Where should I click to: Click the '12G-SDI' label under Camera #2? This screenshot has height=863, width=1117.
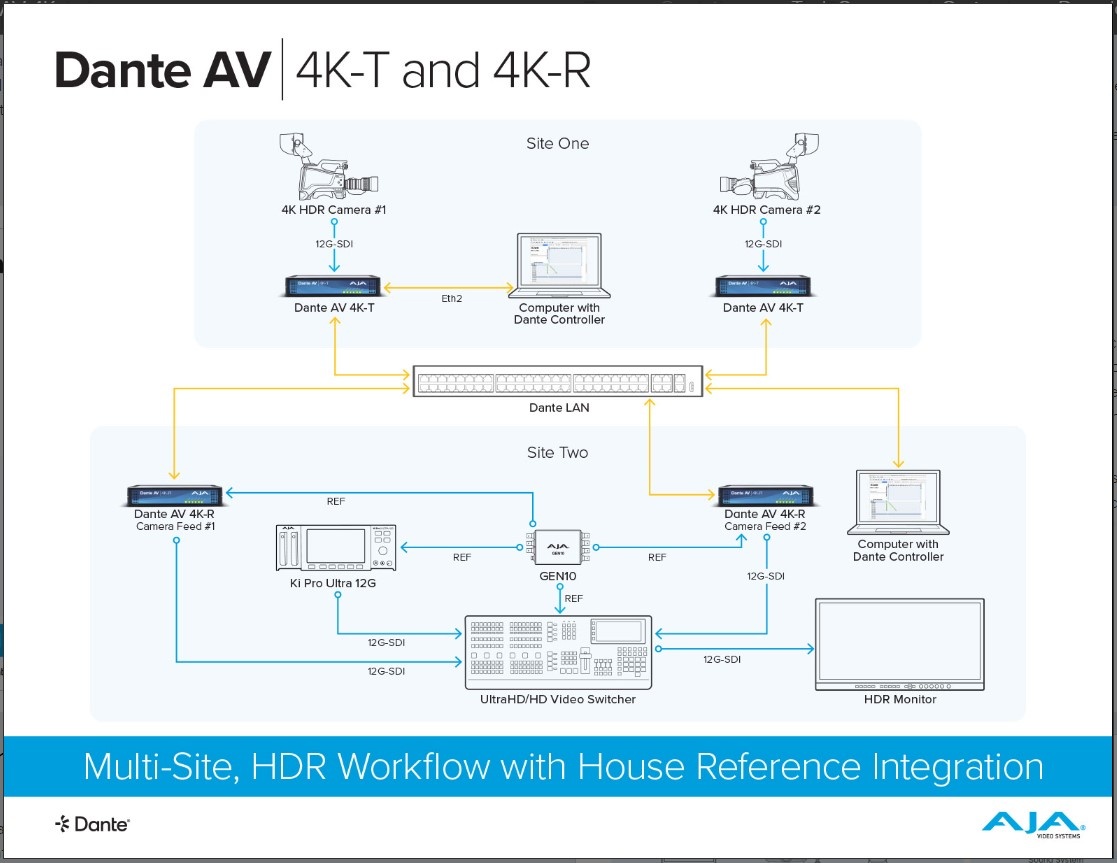pyautogui.click(x=763, y=244)
